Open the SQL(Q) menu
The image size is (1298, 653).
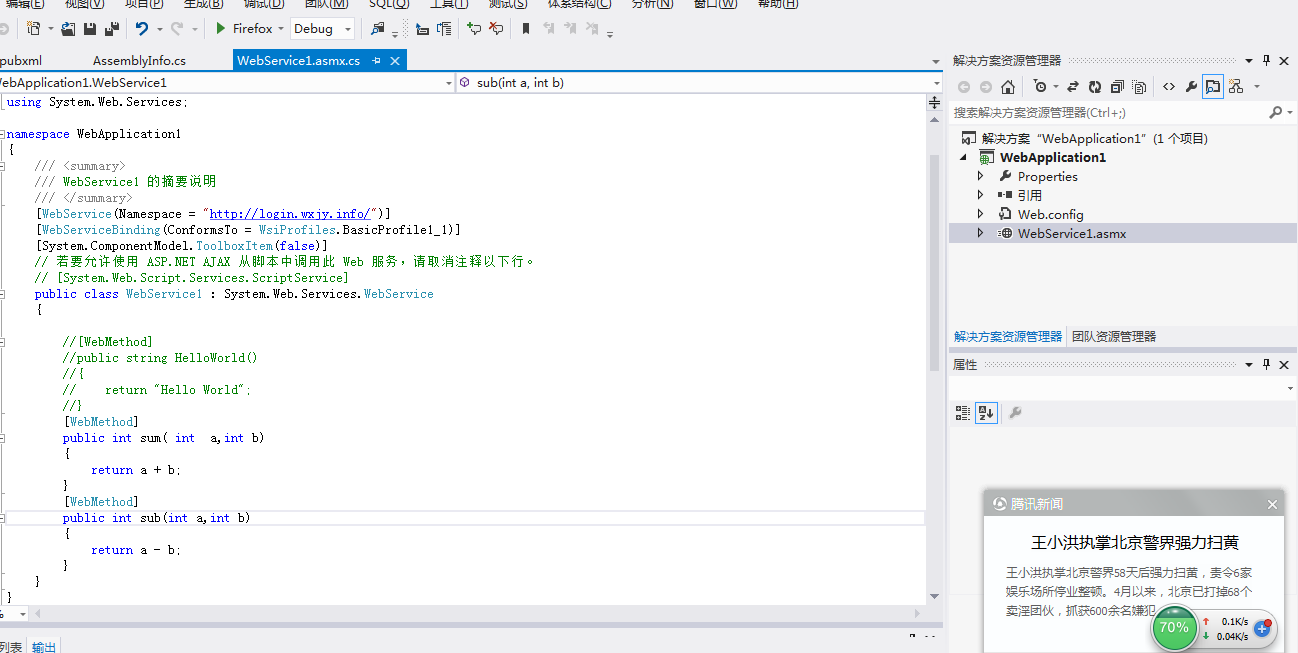[x=389, y=4]
